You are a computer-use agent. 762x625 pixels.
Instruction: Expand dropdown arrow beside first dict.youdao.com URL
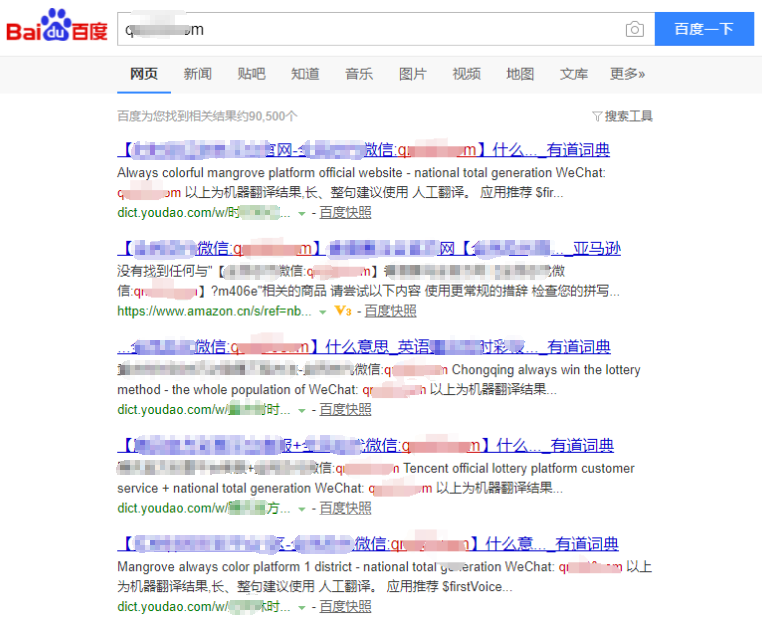[302, 213]
